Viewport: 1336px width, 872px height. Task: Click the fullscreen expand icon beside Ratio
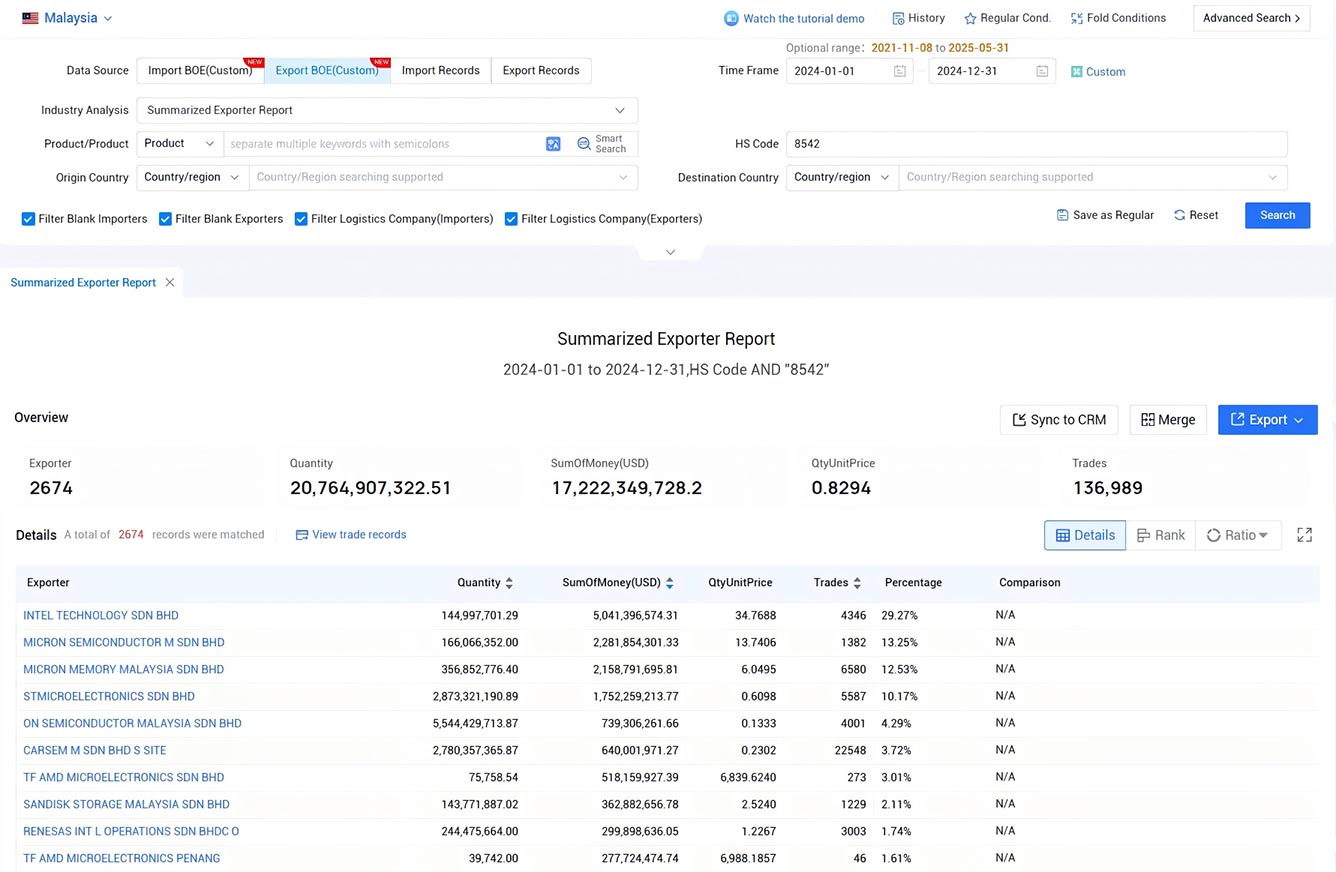1304,535
